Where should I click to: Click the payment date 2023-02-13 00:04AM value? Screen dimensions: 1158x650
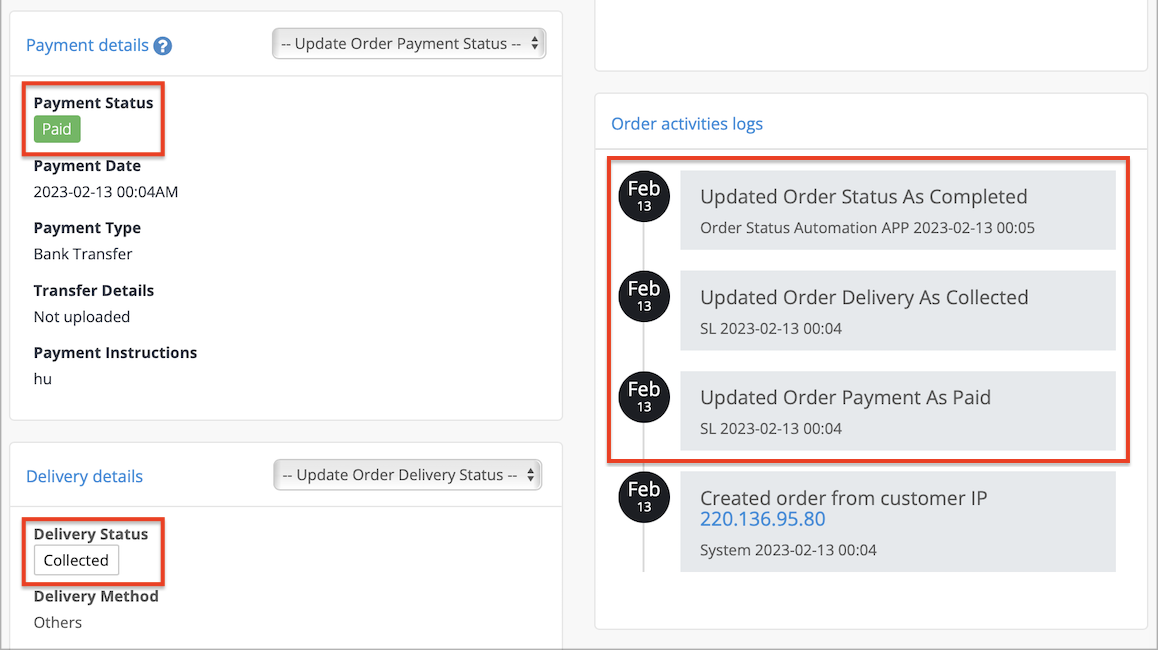pyautogui.click(x=106, y=192)
